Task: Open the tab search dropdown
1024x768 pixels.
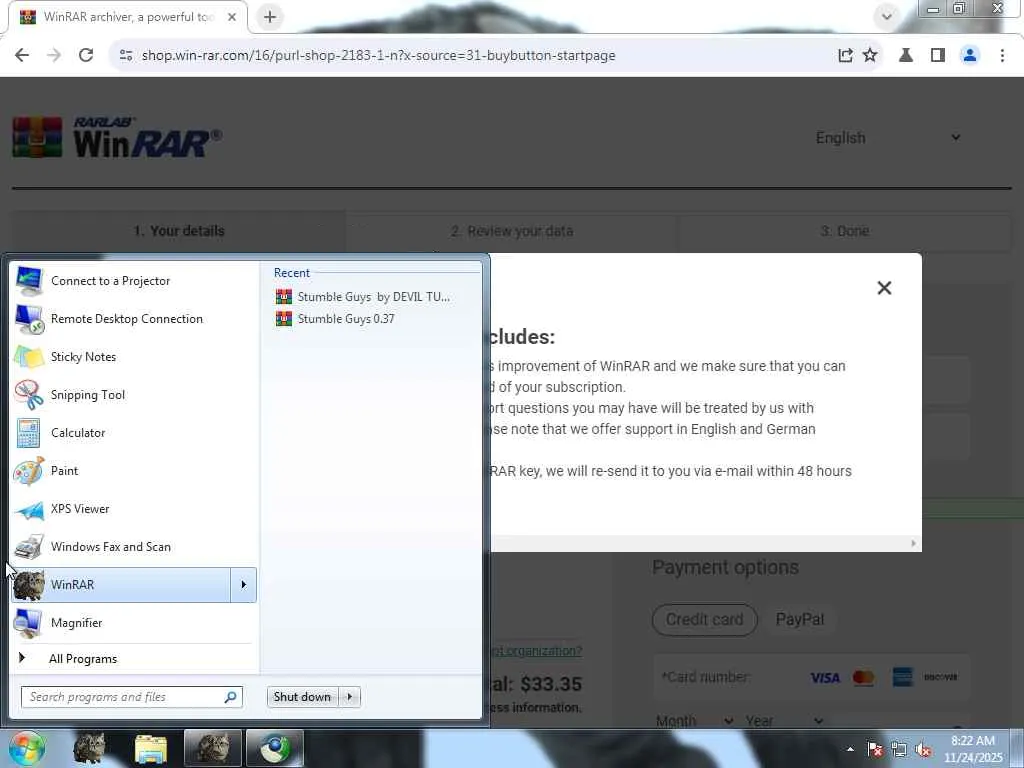Action: point(886,17)
